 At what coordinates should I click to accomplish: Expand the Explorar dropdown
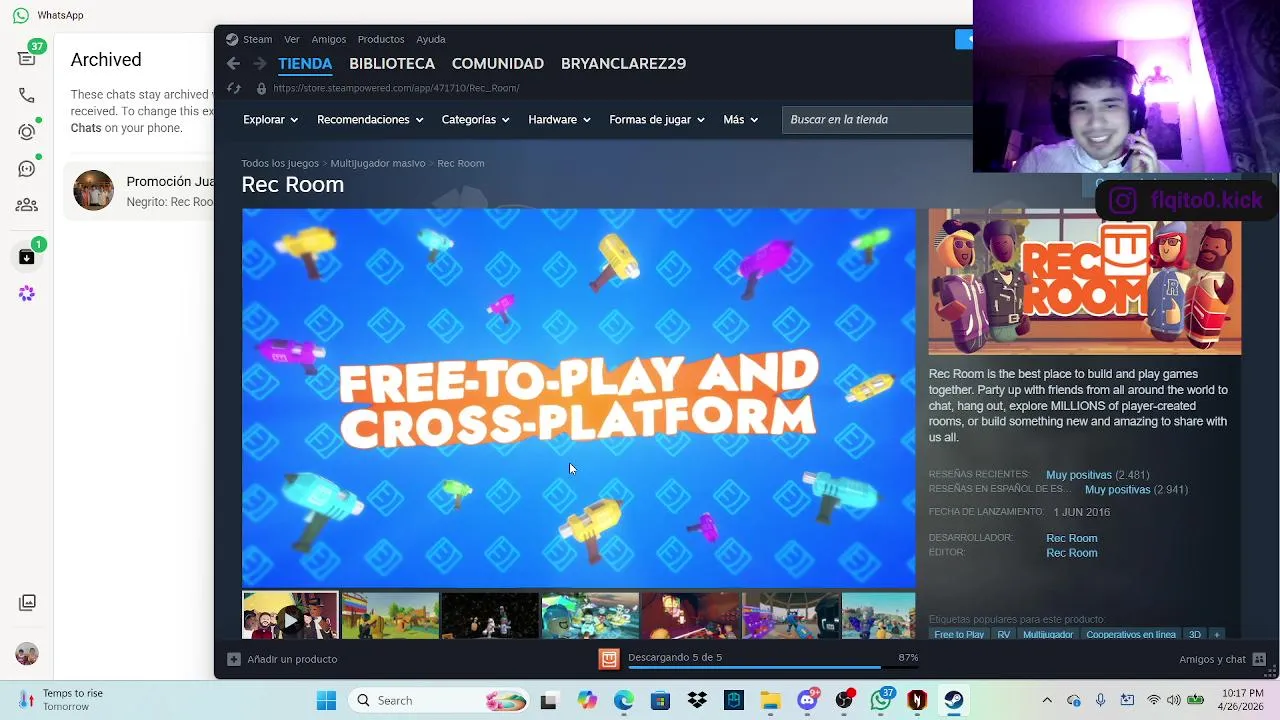(270, 120)
